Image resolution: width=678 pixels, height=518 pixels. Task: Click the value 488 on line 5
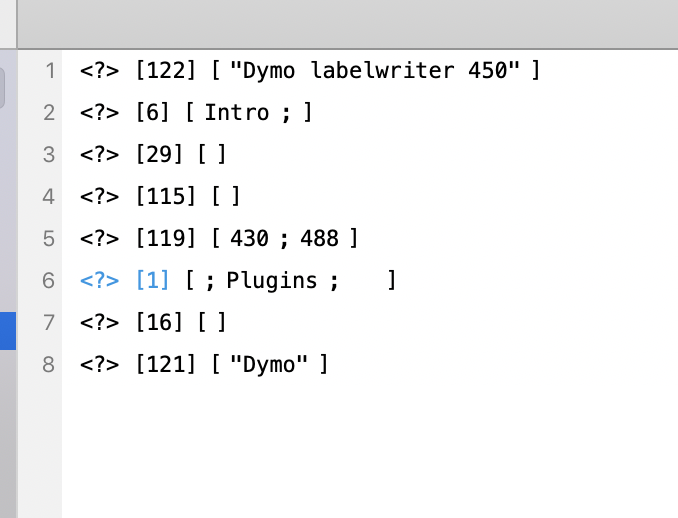point(320,239)
